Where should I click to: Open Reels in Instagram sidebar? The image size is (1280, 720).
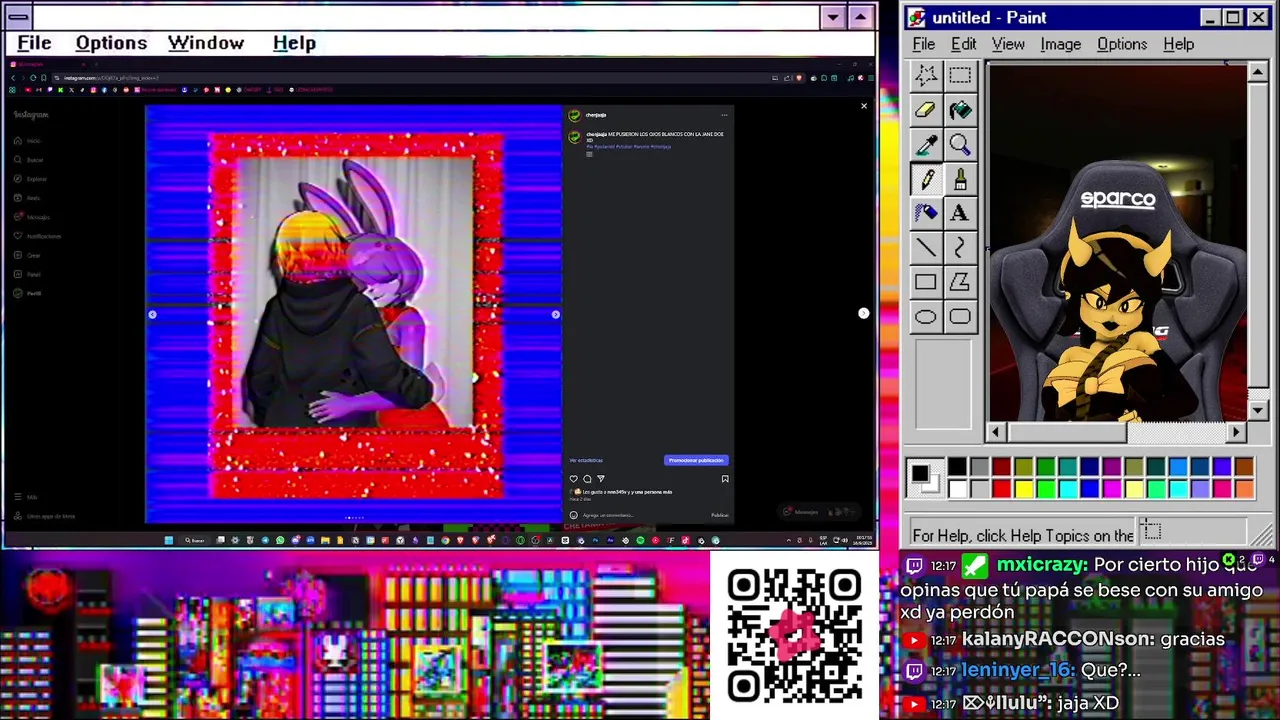coord(28,198)
